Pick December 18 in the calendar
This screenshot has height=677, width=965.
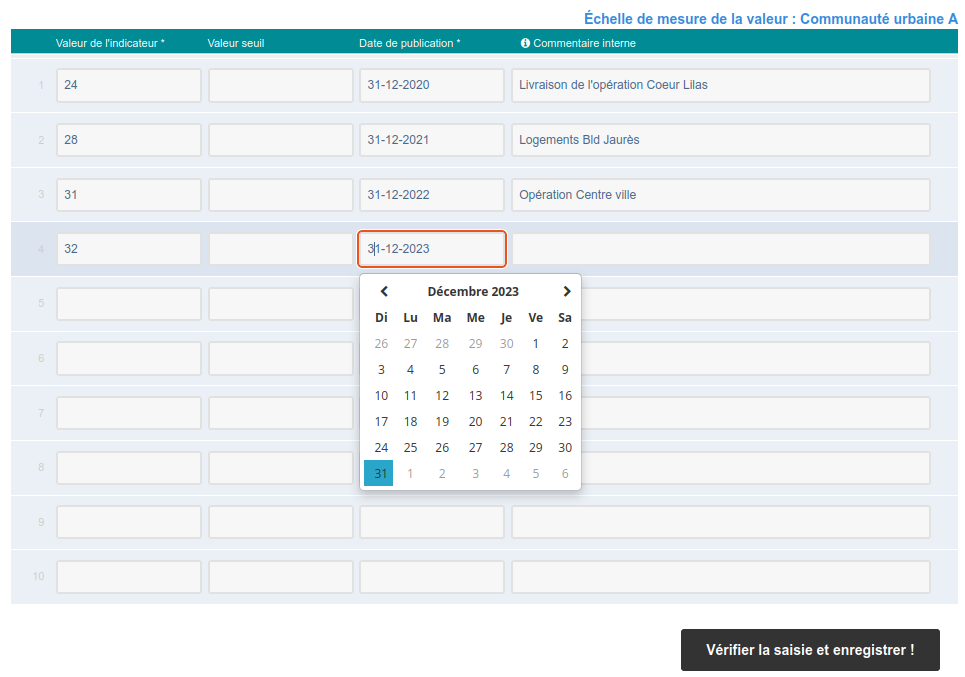pos(410,422)
